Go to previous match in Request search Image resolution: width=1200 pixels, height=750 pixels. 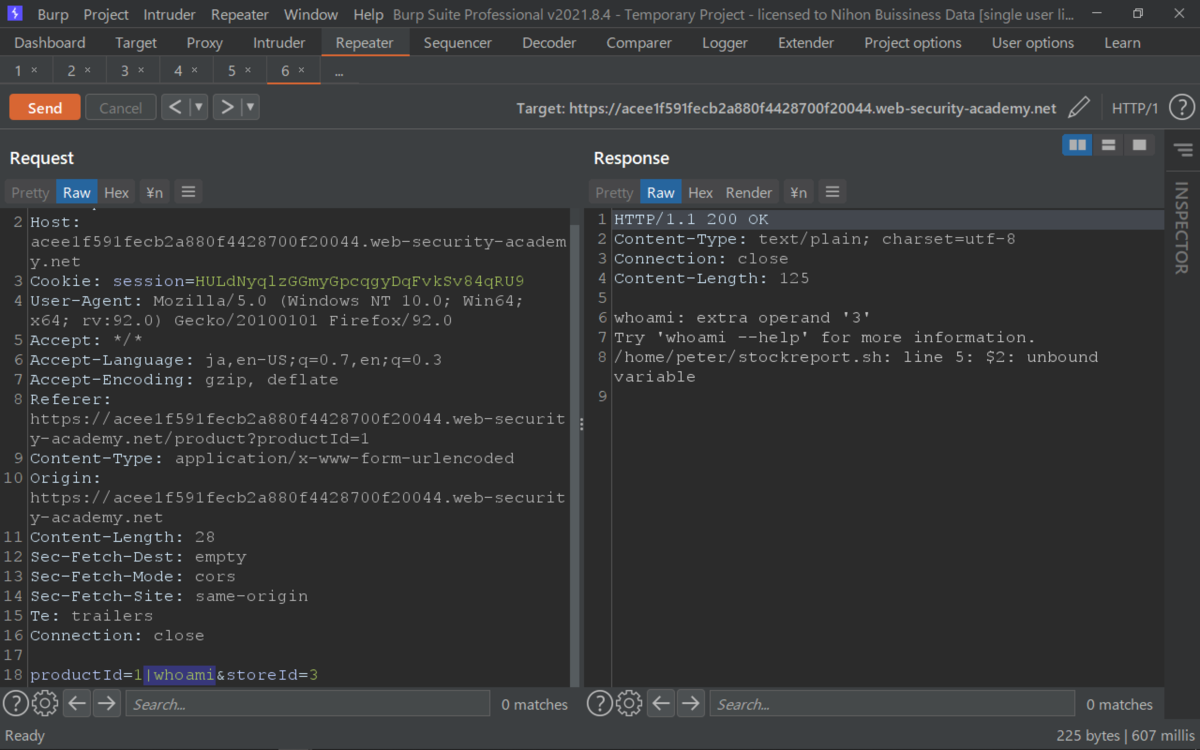click(77, 703)
